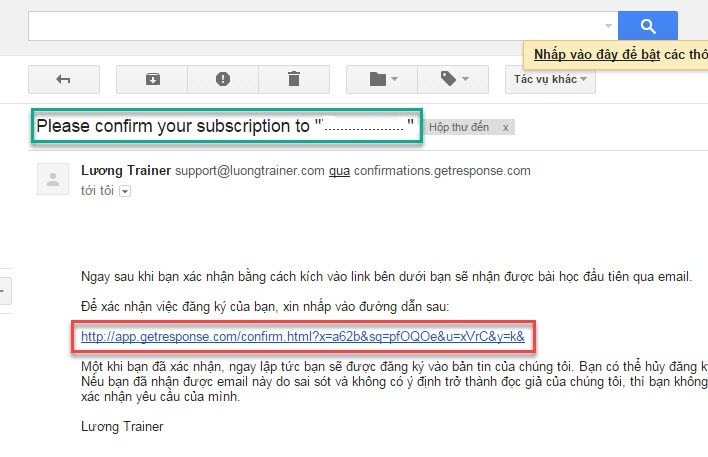The width and height of the screenshot is (708, 457).
Task: Report email as spam
Action: [x=223, y=79]
